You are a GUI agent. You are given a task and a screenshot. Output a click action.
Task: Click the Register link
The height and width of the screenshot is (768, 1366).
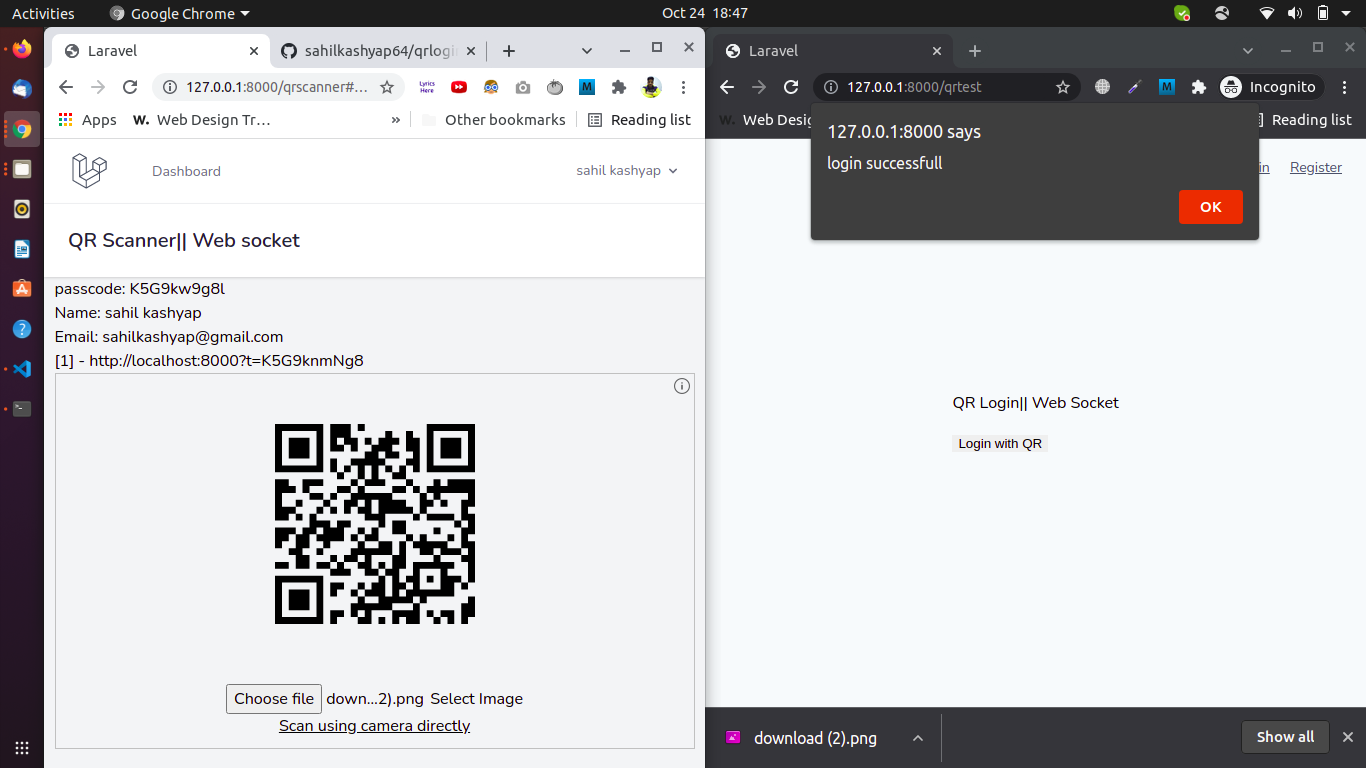point(1316,168)
